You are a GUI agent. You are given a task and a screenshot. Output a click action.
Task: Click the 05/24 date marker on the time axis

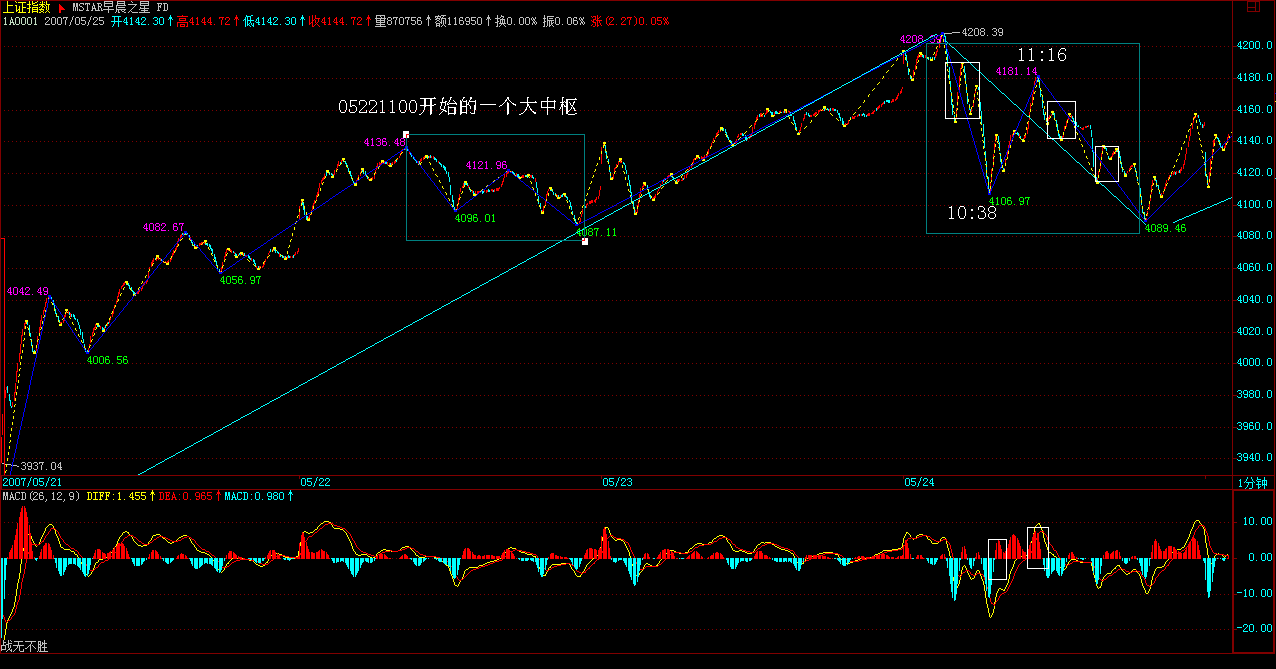click(x=919, y=482)
